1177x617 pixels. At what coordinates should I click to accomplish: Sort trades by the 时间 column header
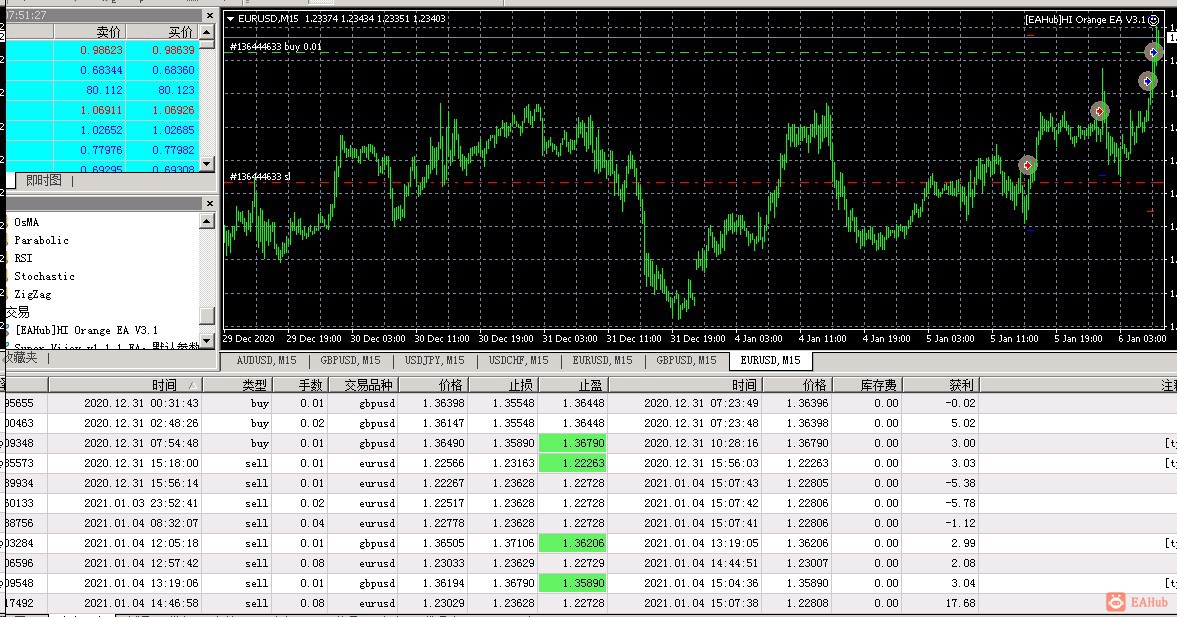[164, 385]
